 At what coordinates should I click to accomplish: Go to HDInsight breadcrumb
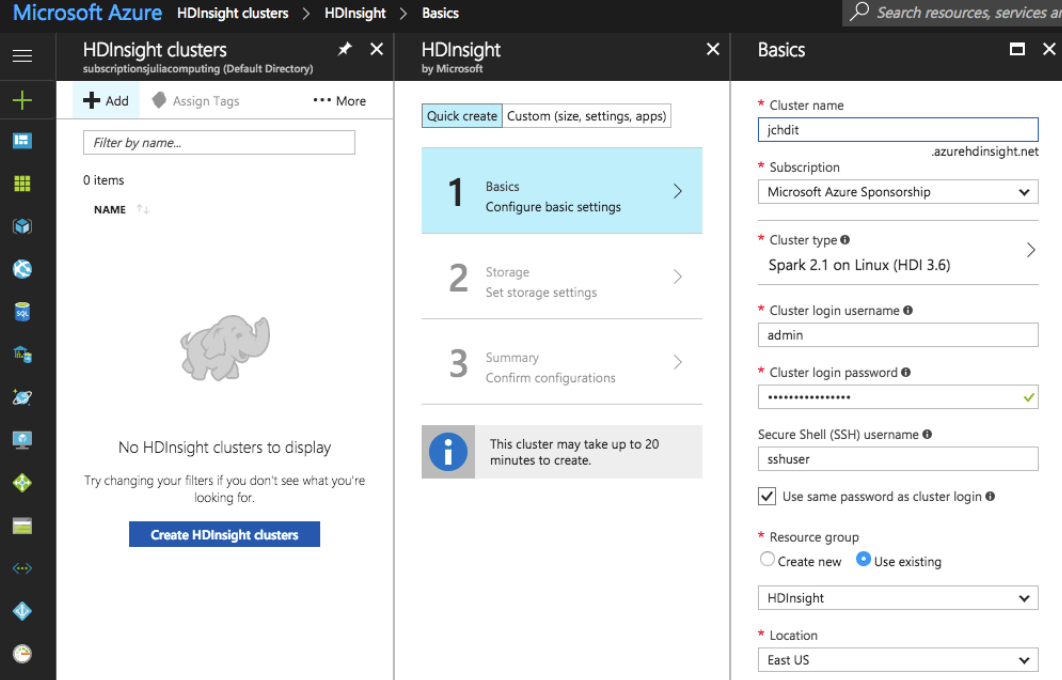[x=355, y=13]
